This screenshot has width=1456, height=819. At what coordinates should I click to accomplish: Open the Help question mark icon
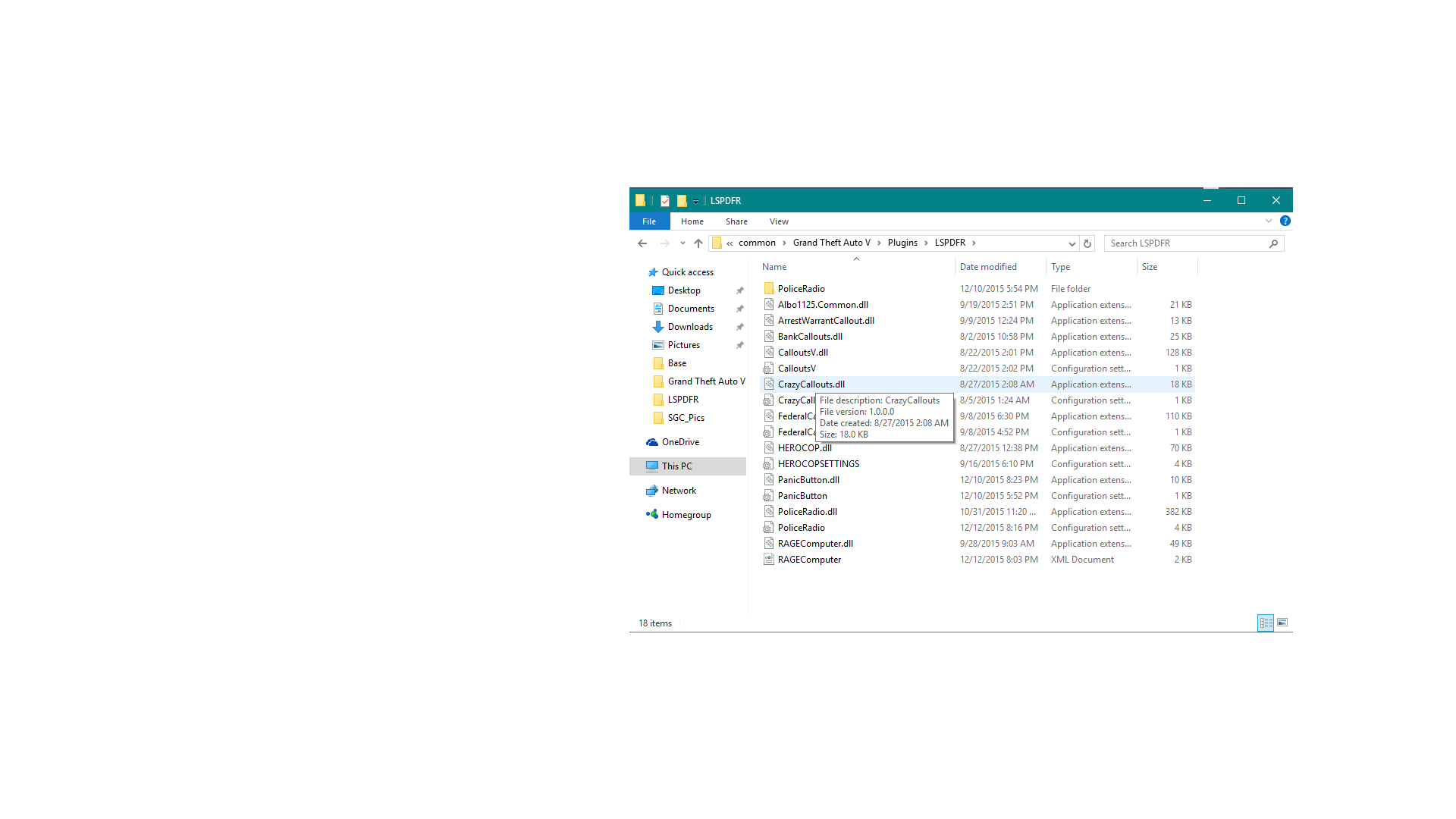coord(1285,221)
